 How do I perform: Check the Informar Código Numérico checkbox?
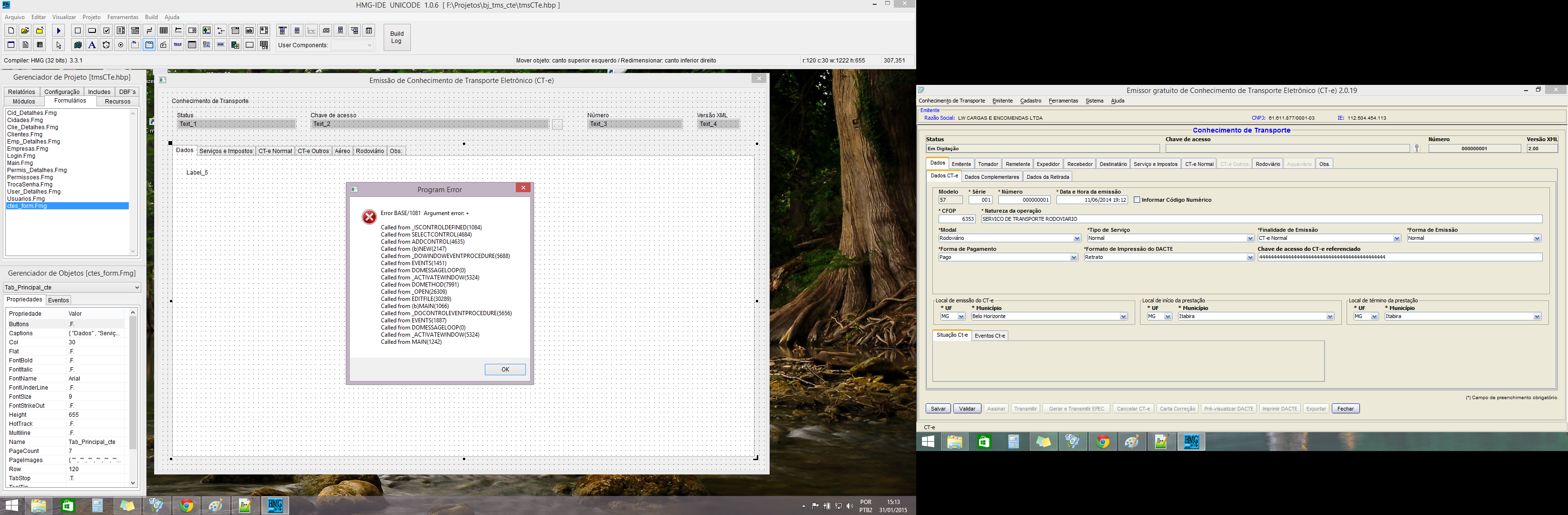[1137, 200]
